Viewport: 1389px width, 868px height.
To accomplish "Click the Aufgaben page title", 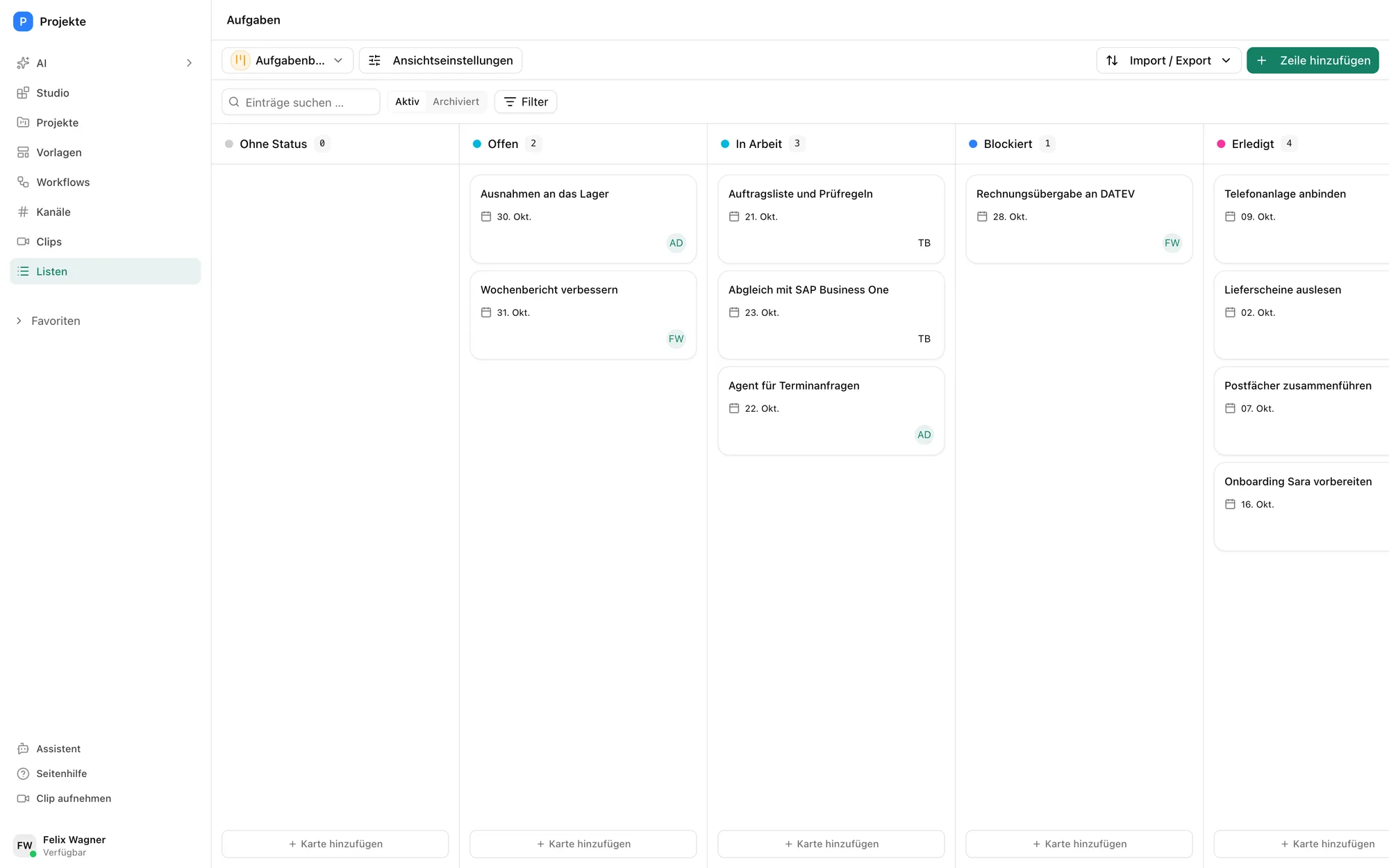I will pos(253,20).
